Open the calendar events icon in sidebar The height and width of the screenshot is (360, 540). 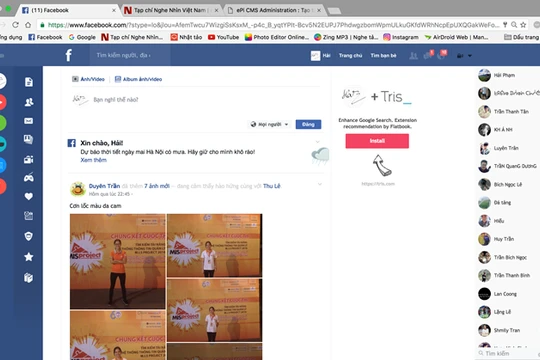point(29,216)
